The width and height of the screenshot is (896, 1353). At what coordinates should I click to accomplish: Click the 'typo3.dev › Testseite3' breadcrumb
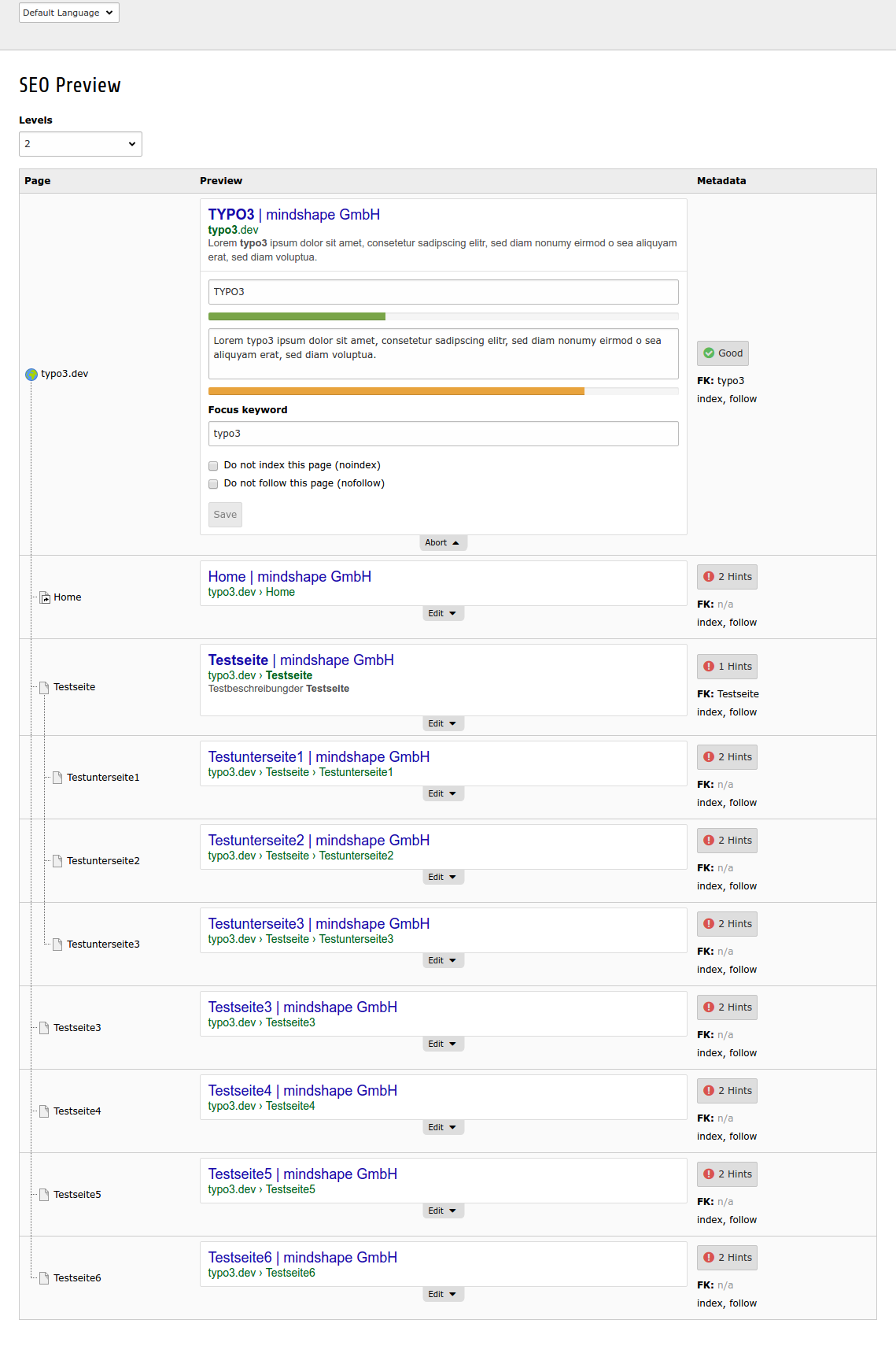click(262, 1023)
